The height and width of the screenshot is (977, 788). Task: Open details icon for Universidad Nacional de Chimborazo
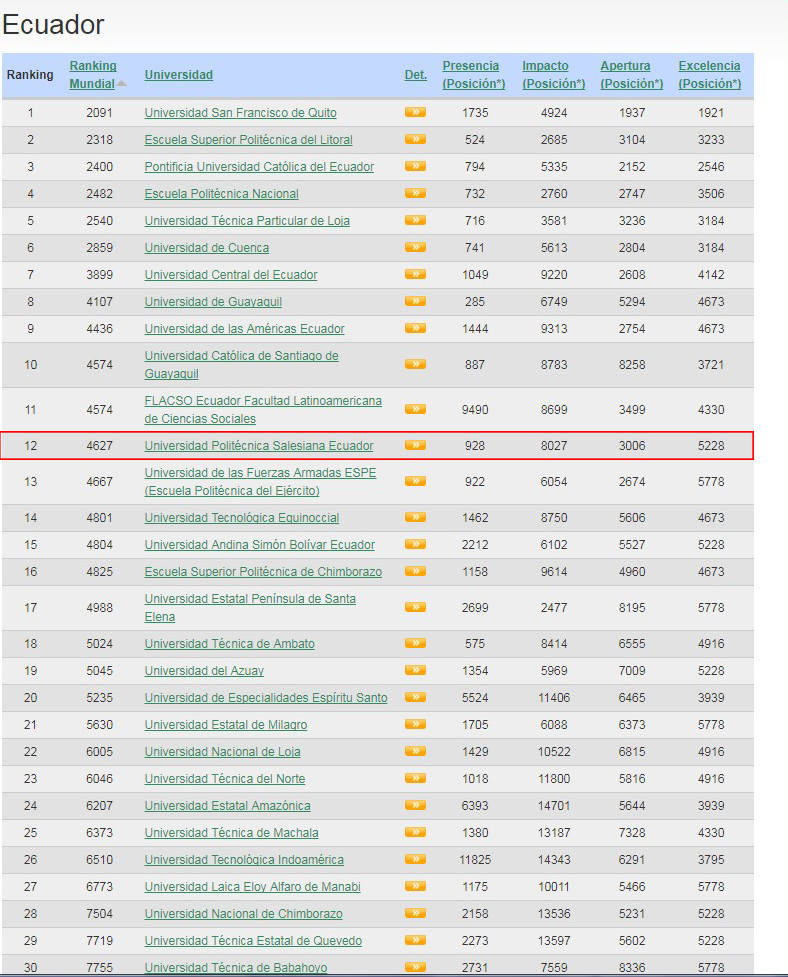click(415, 913)
